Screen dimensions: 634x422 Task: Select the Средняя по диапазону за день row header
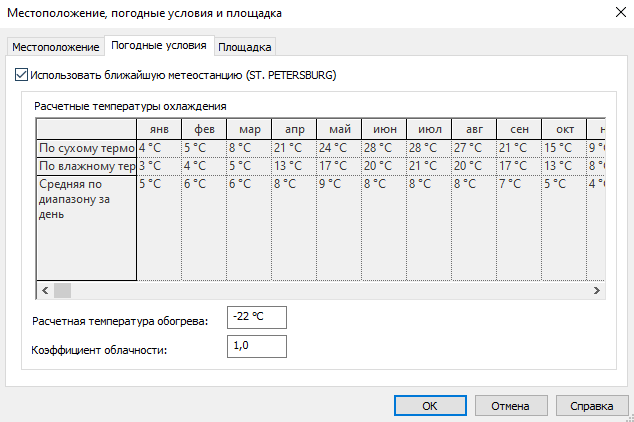point(86,200)
